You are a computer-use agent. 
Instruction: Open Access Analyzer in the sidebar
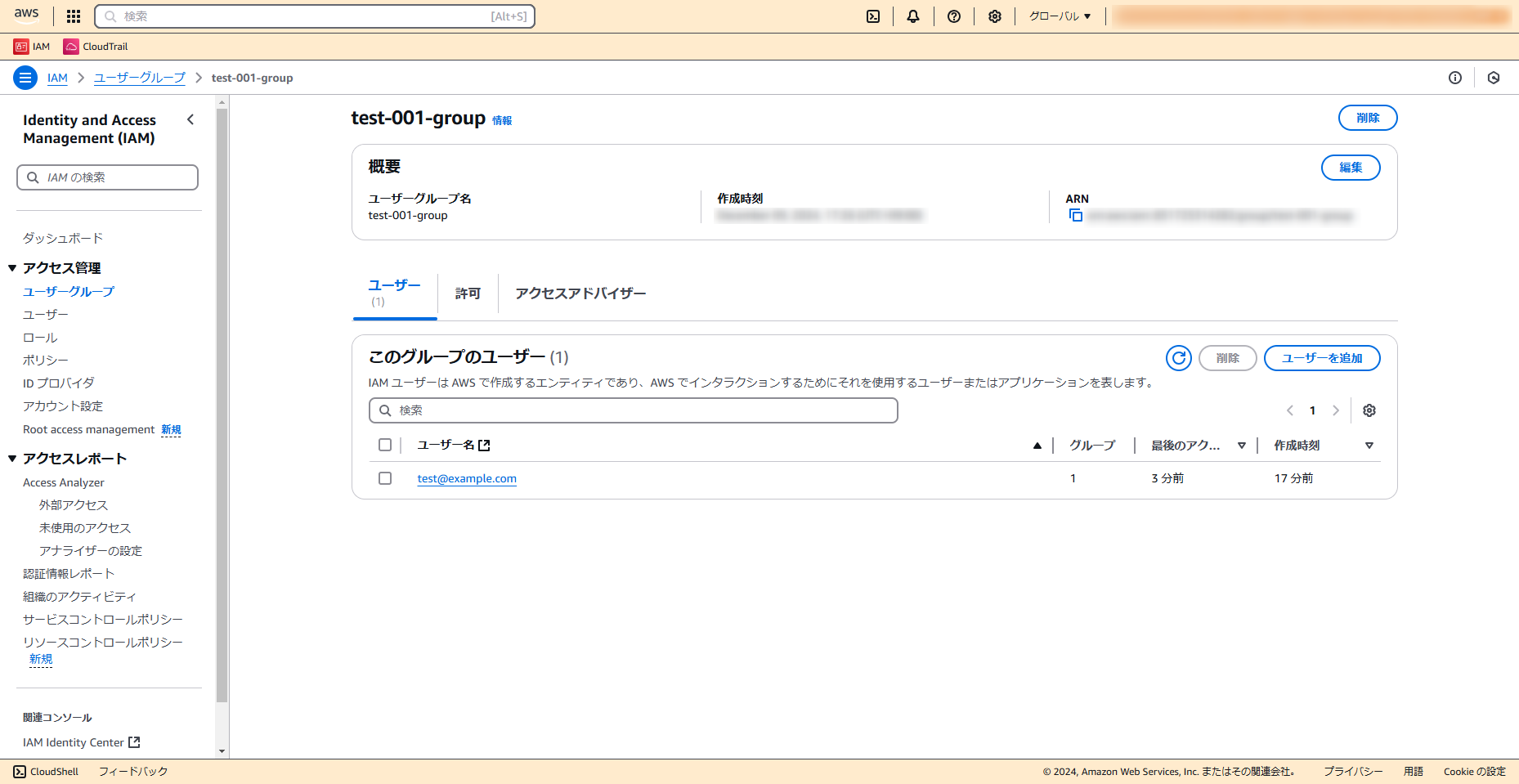tap(64, 483)
